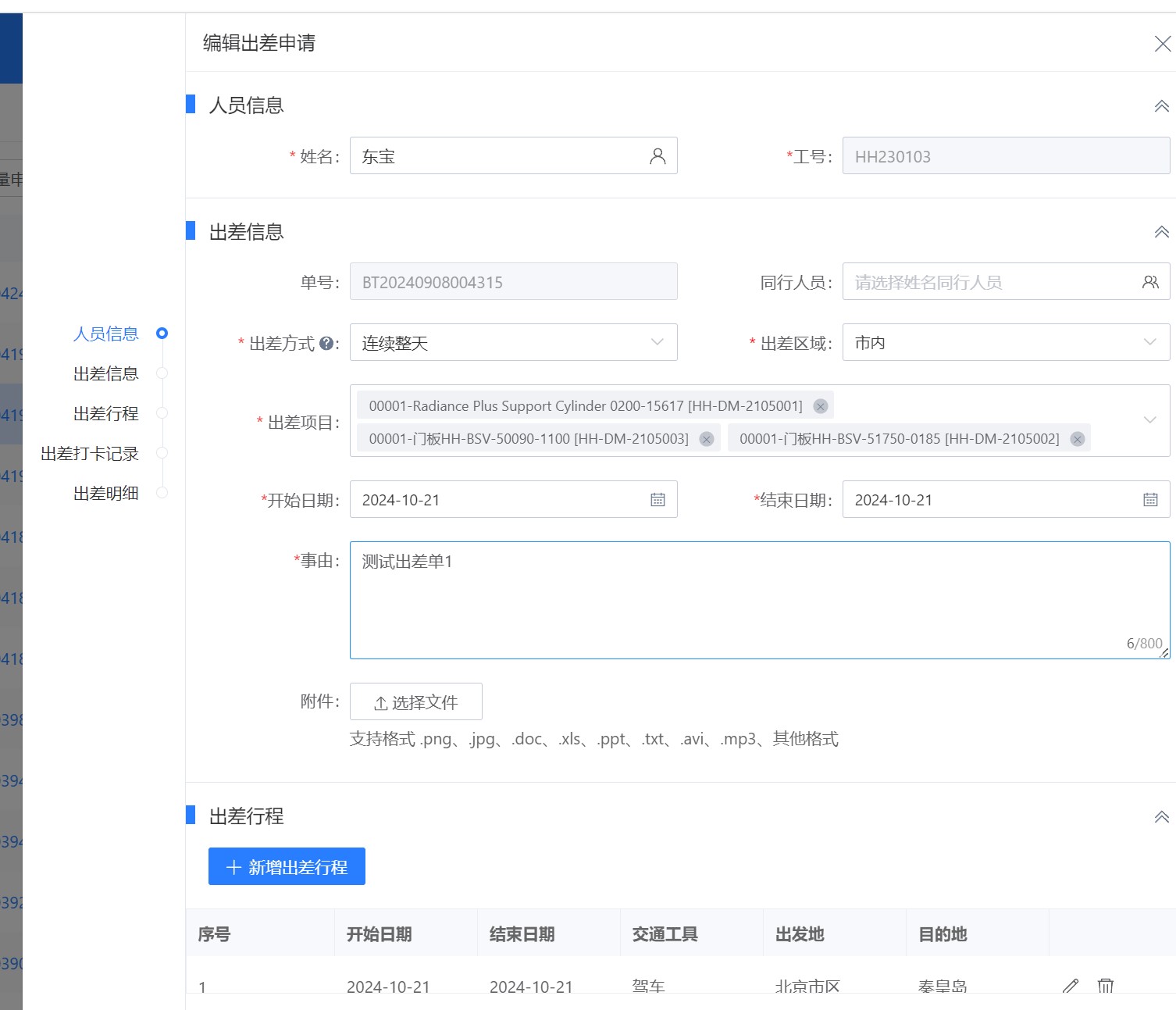Remove the 门板HH-BSV-51750-0185 project tag
This screenshot has width=1176, height=1010.
coord(1078,439)
